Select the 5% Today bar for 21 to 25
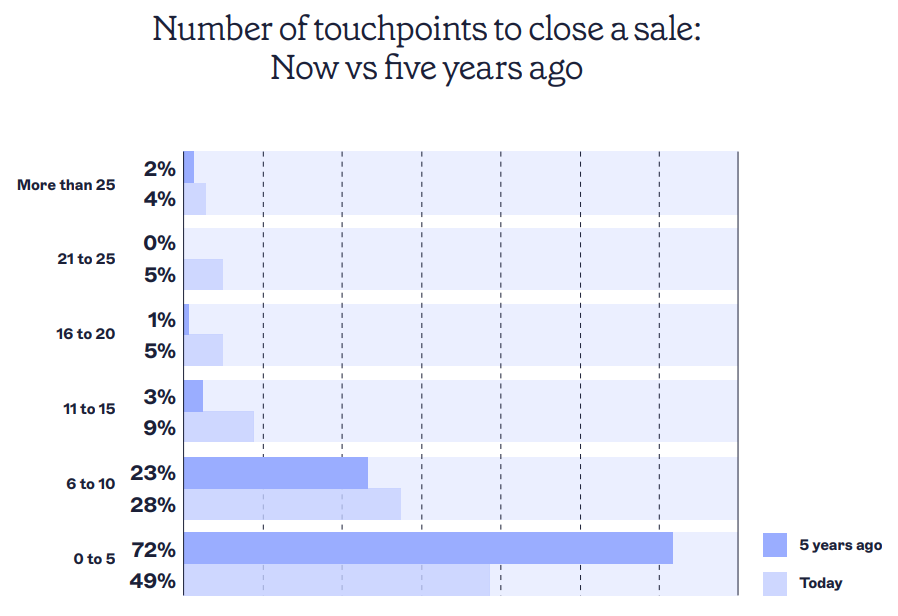 tap(203, 274)
